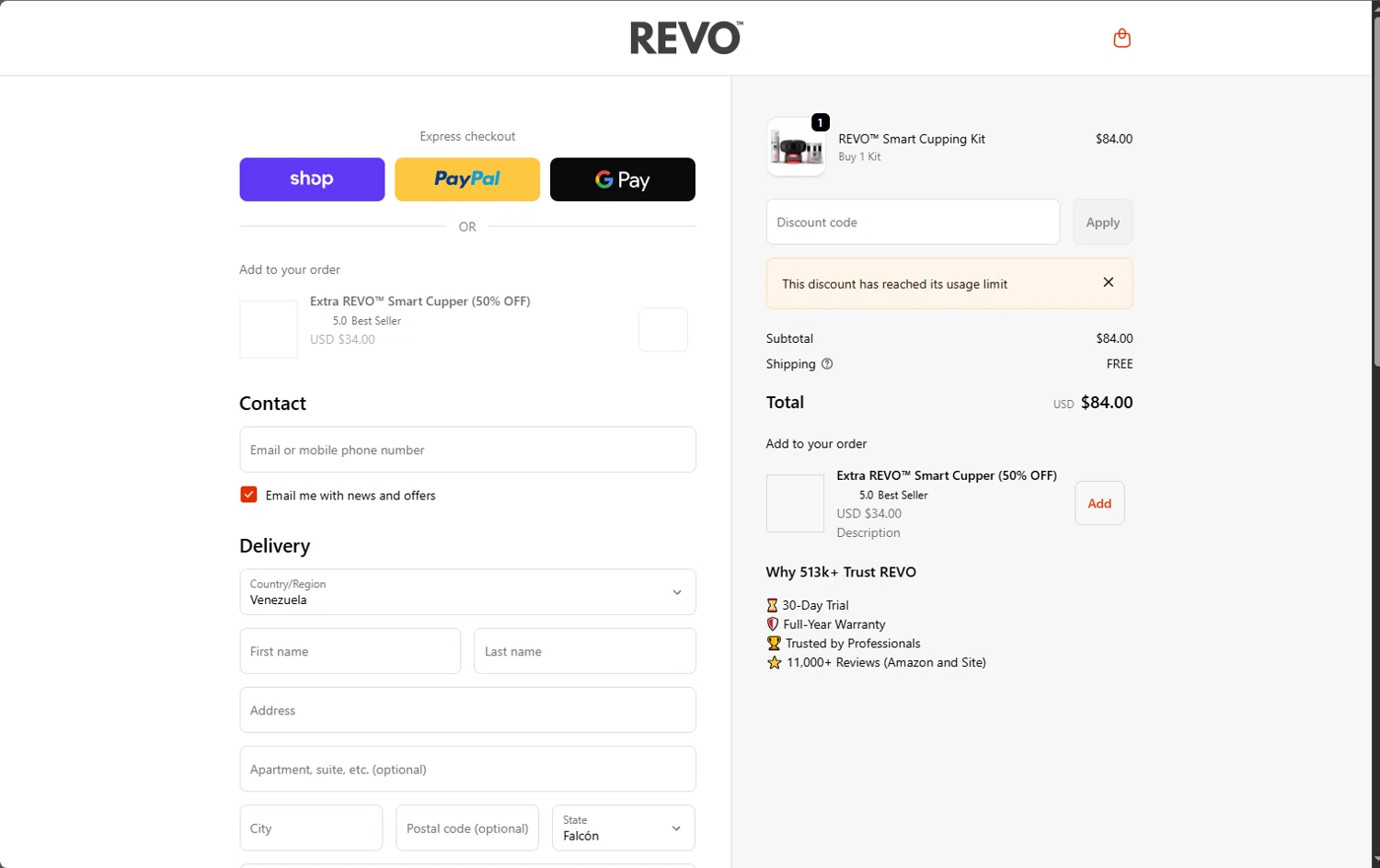Screen dimensions: 1380x868
Task: Uncheck Email me with news and offers
Action: pos(248,495)
